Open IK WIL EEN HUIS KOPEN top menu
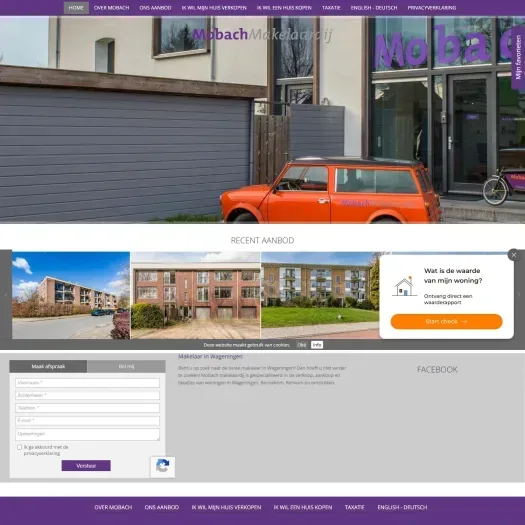Image resolution: width=525 pixels, height=525 pixels. tap(284, 8)
